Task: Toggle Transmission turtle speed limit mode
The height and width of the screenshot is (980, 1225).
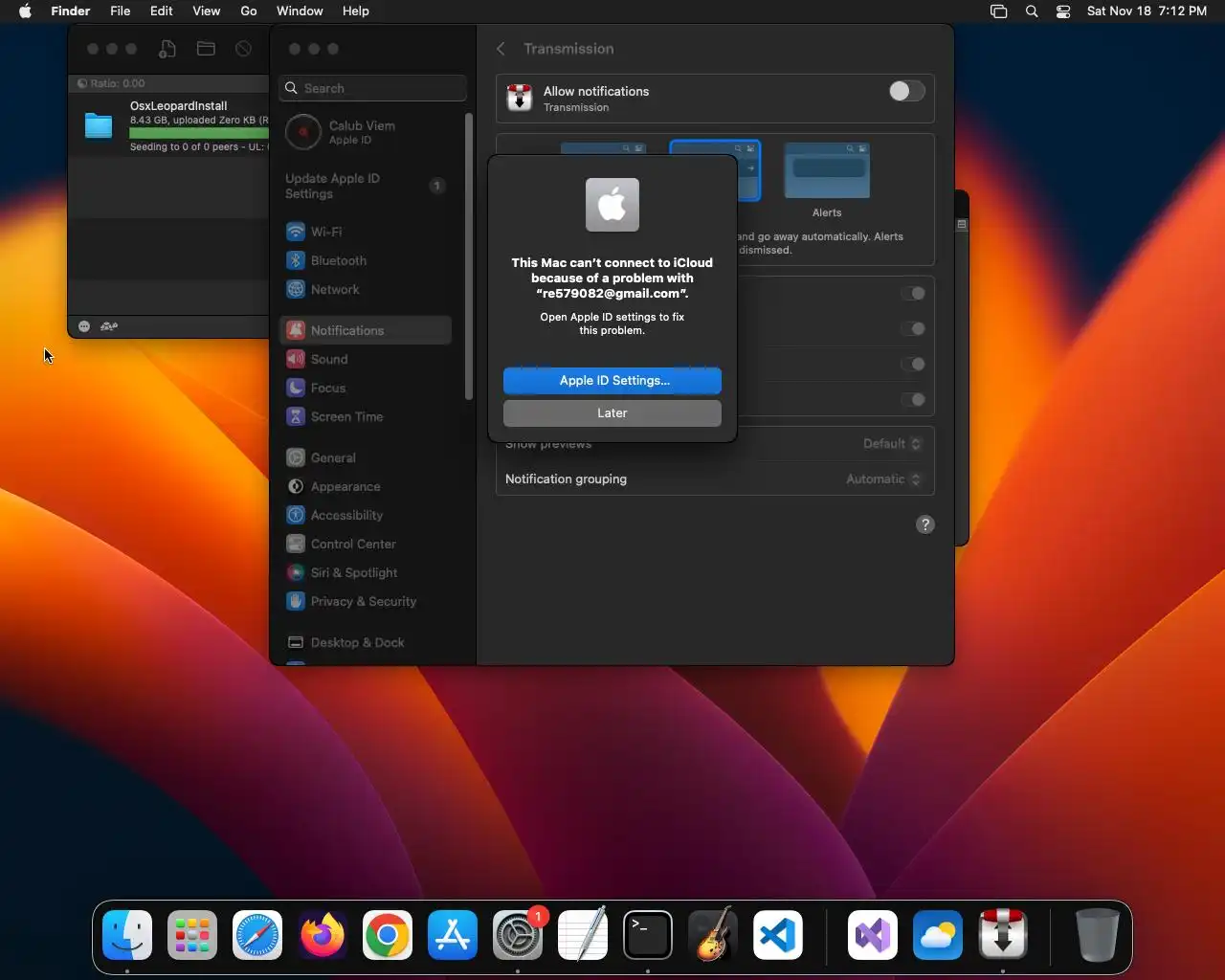Action: point(109,326)
